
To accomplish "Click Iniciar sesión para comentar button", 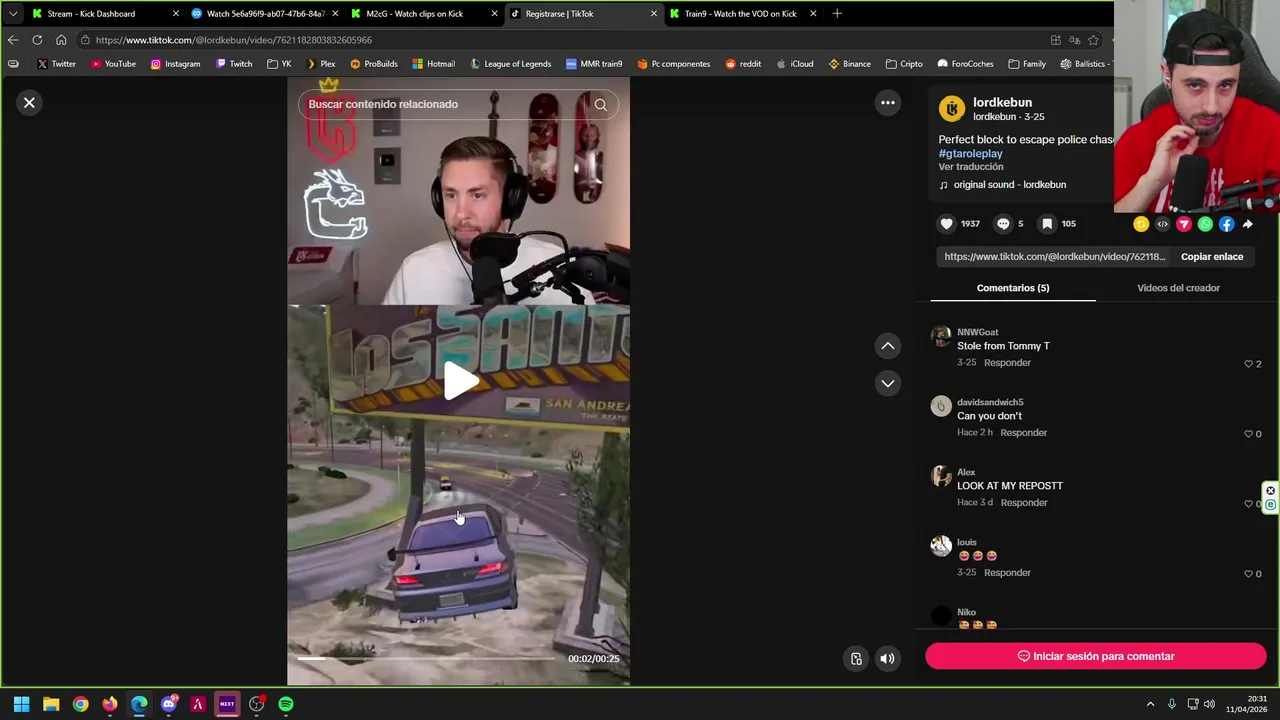I will [1095, 656].
